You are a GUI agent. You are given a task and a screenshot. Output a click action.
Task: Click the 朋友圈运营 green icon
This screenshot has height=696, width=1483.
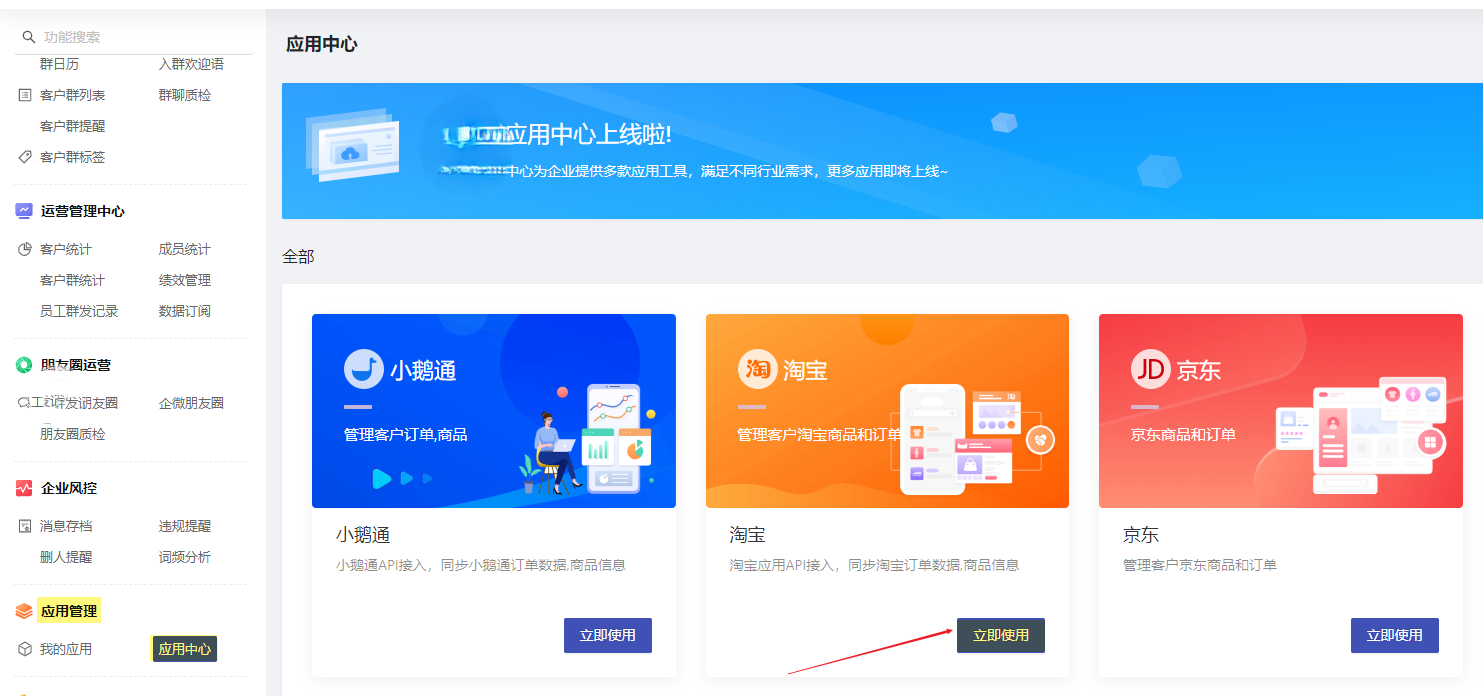point(24,365)
